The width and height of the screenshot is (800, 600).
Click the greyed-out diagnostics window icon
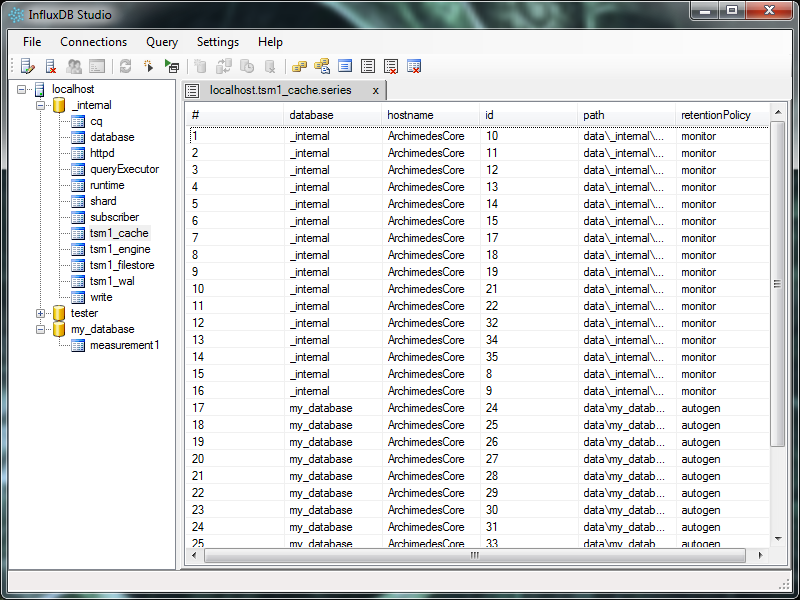click(97, 66)
